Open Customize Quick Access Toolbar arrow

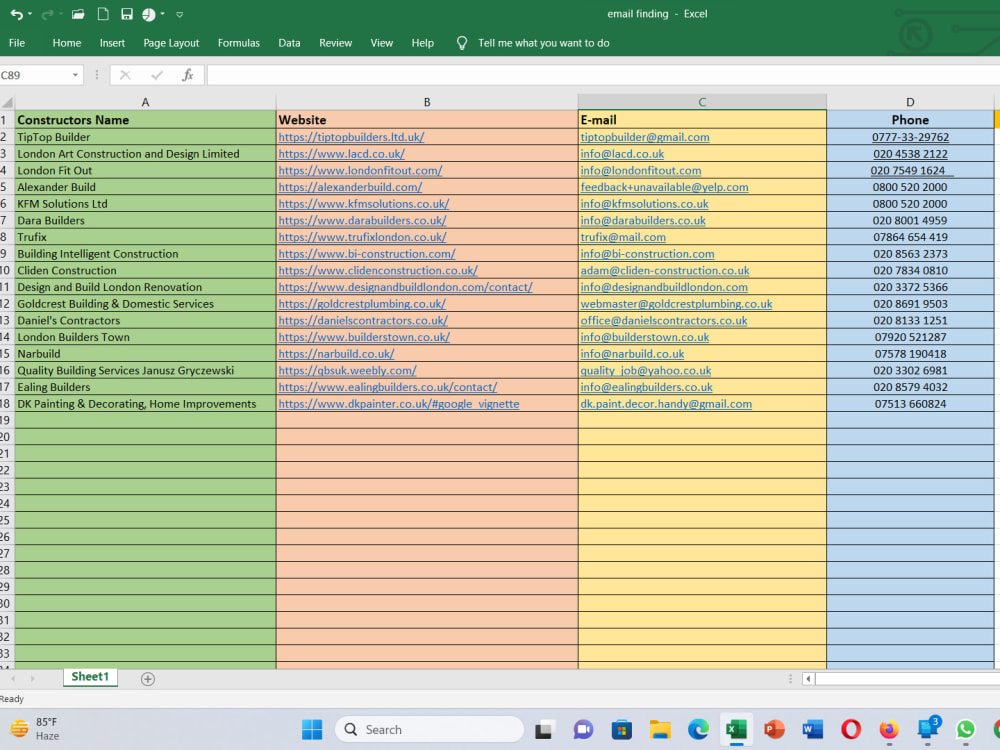(x=180, y=14)
